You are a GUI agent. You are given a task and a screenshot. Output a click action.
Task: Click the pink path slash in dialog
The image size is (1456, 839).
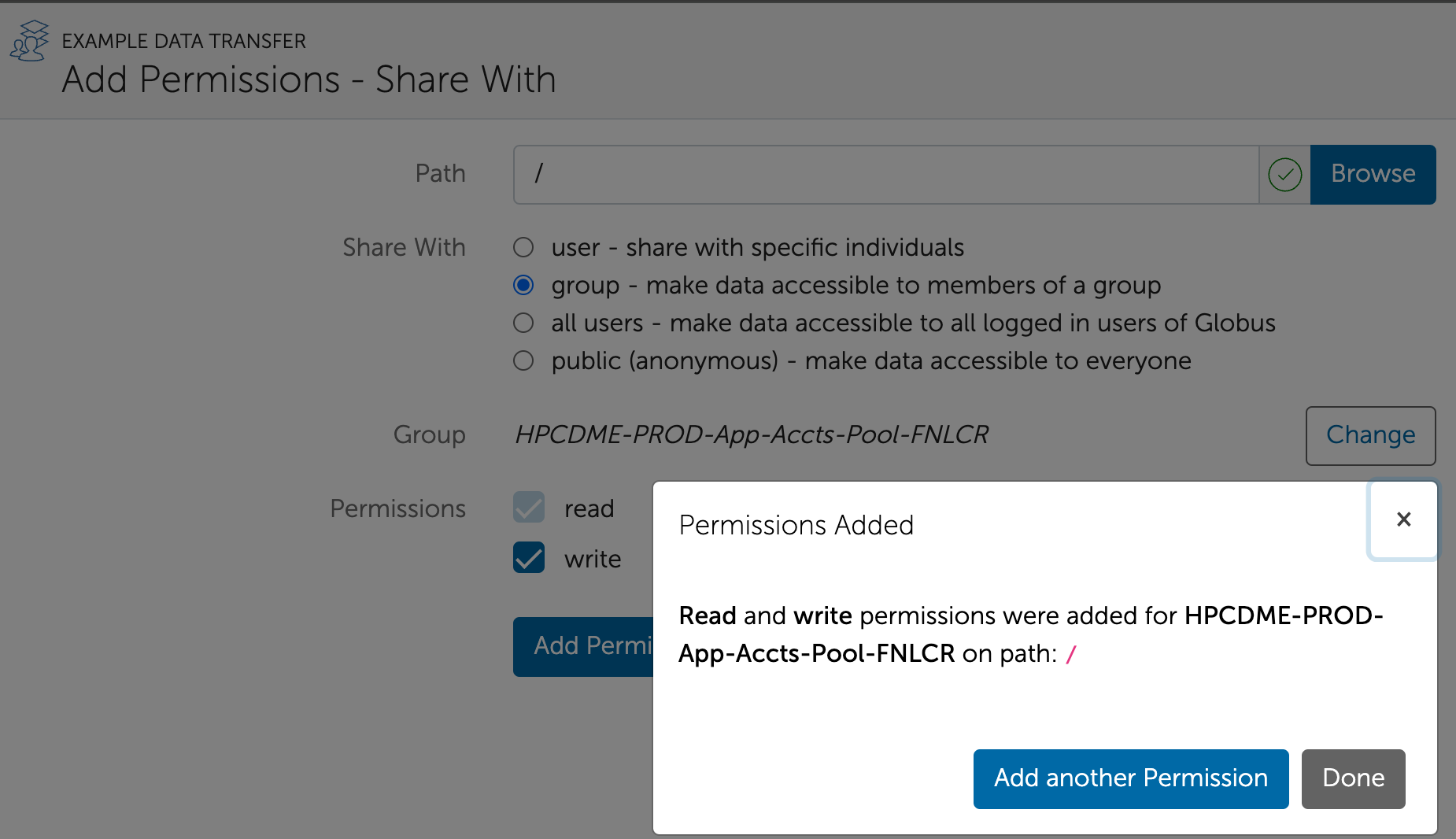coord(1070,654)
